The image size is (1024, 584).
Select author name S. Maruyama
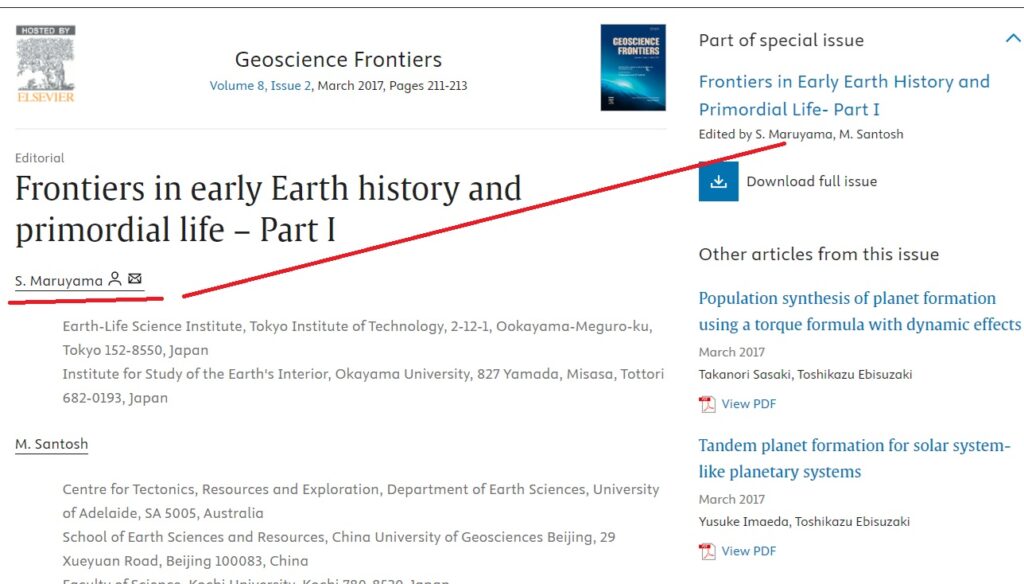point(59,281)
